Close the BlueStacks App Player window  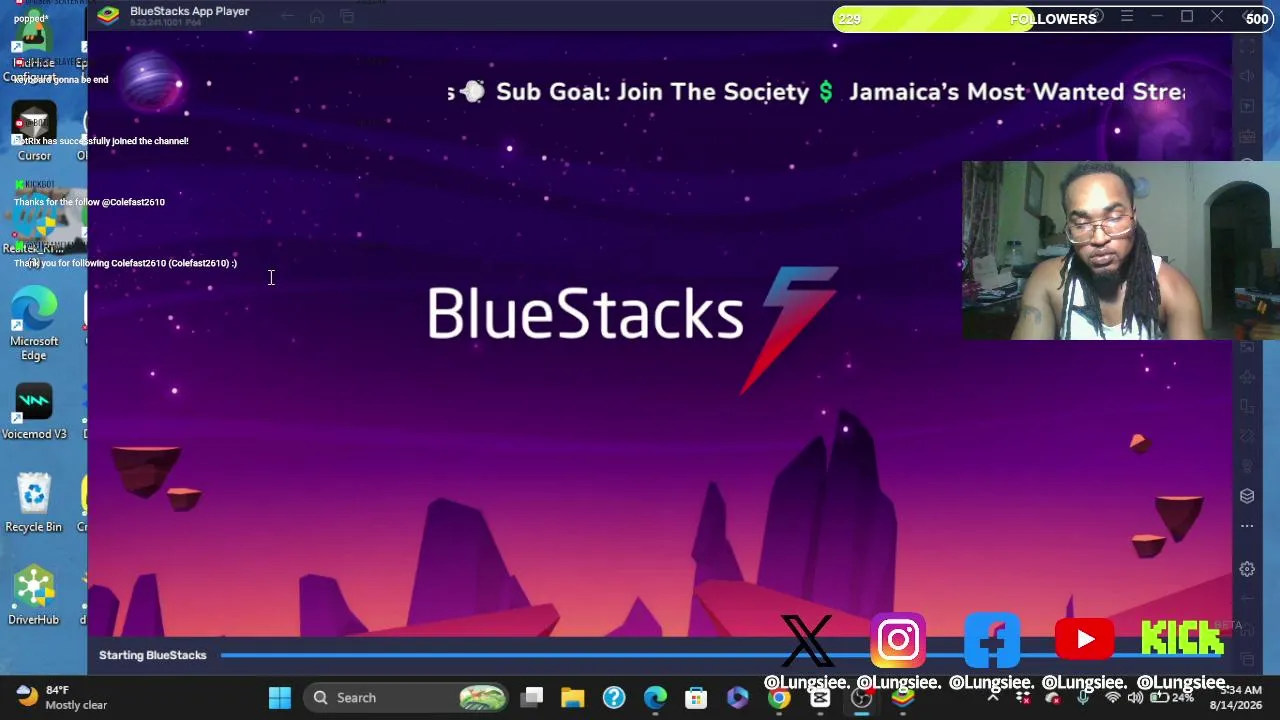click(1217, 16)
